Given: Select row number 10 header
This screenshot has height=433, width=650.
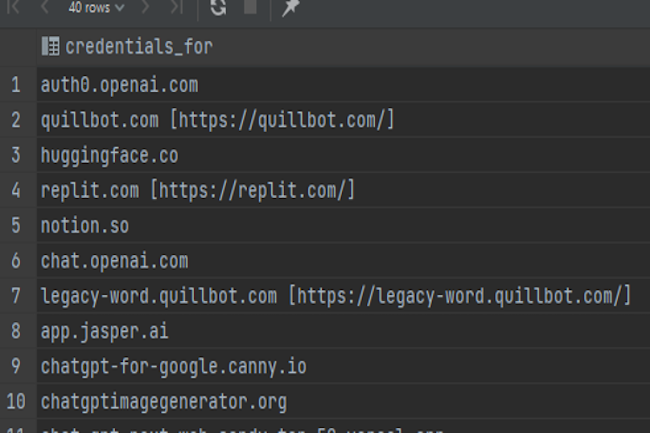Looking at the screenshot, I should point(16,402).
